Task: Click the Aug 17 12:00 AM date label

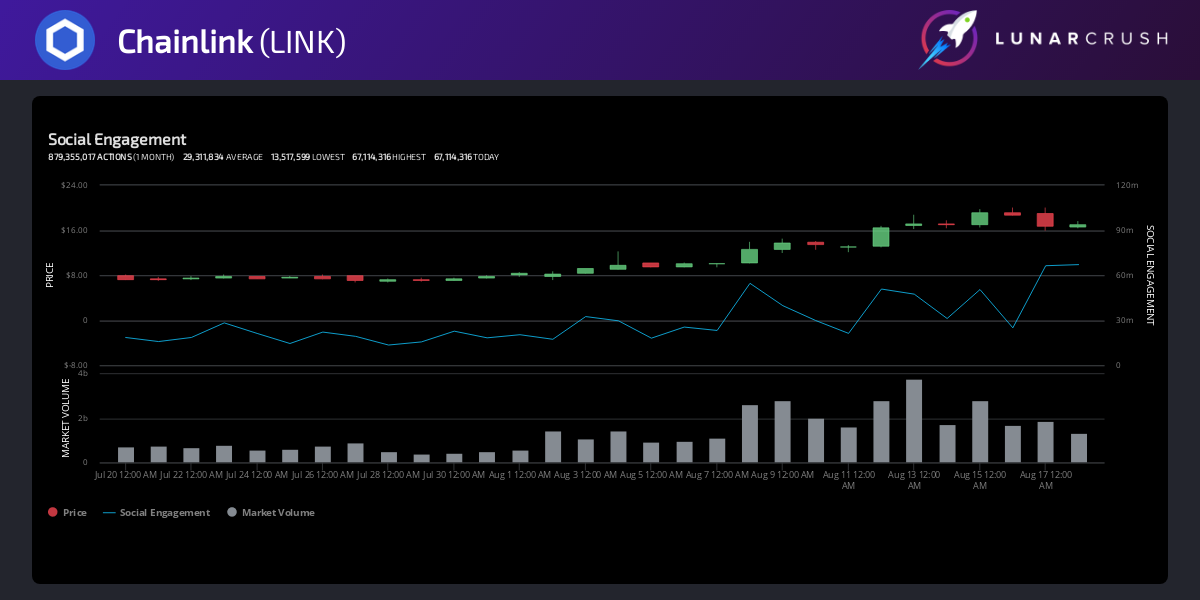Action: pyautogui.click(x=1046, y=479)
